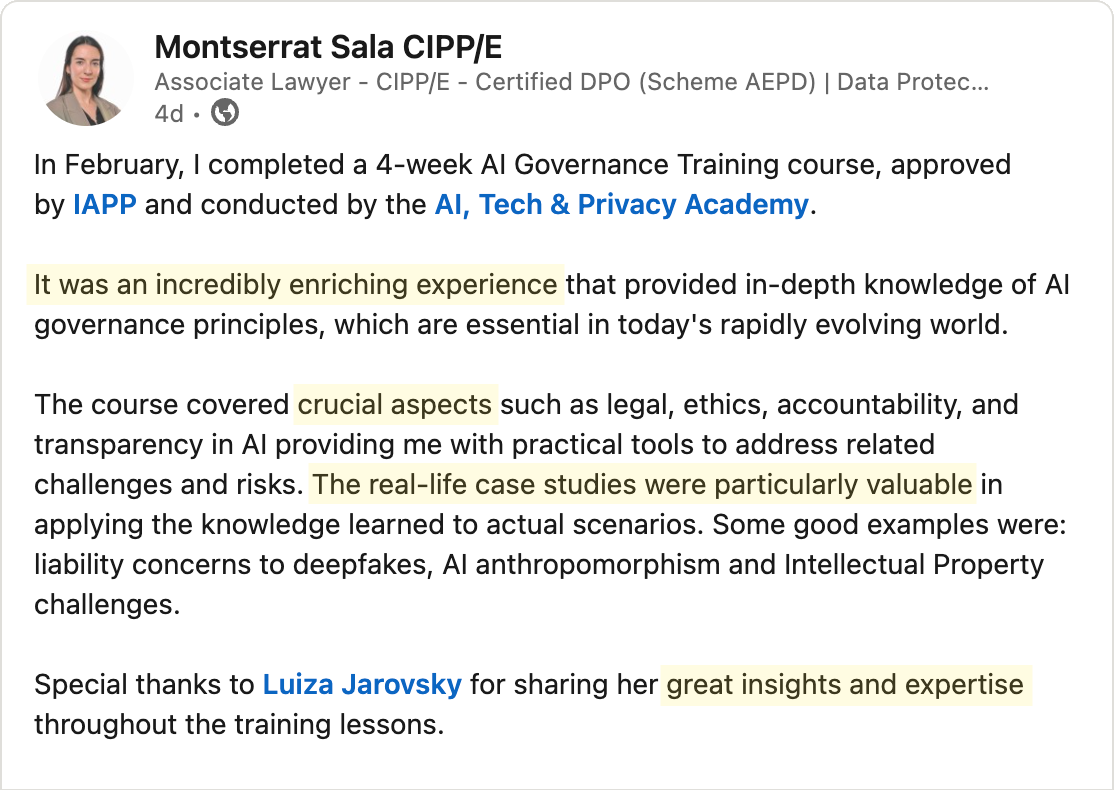Click highlighted text 'It was an incredibly enriching experience'
This screenshot has height=790, width=1114.
296,285
